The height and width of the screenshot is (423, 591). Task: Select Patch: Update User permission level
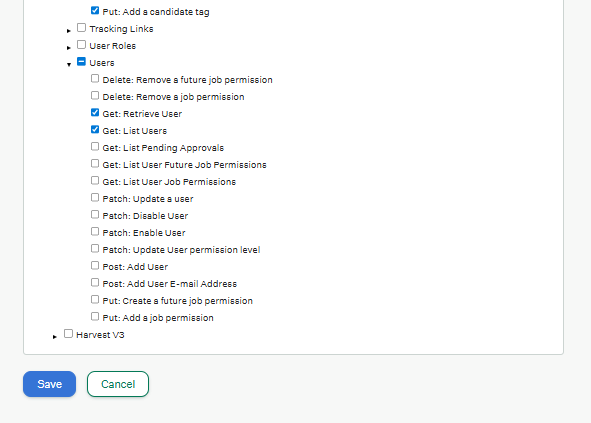[95, 248]
